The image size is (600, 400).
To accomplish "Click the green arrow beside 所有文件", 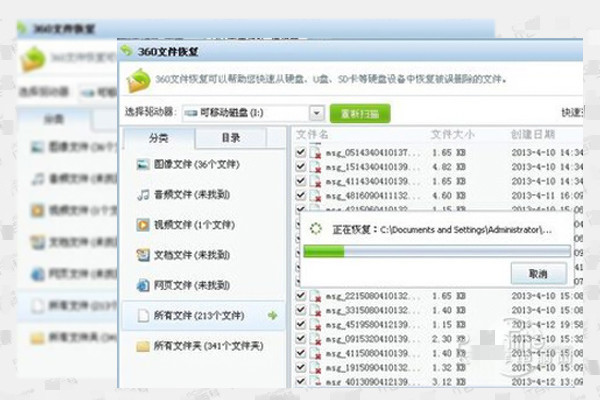I will click(x=272, y=315).
